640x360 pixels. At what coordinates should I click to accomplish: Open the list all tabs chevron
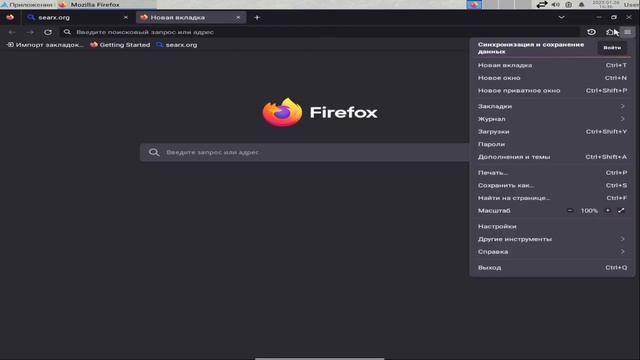561,18
